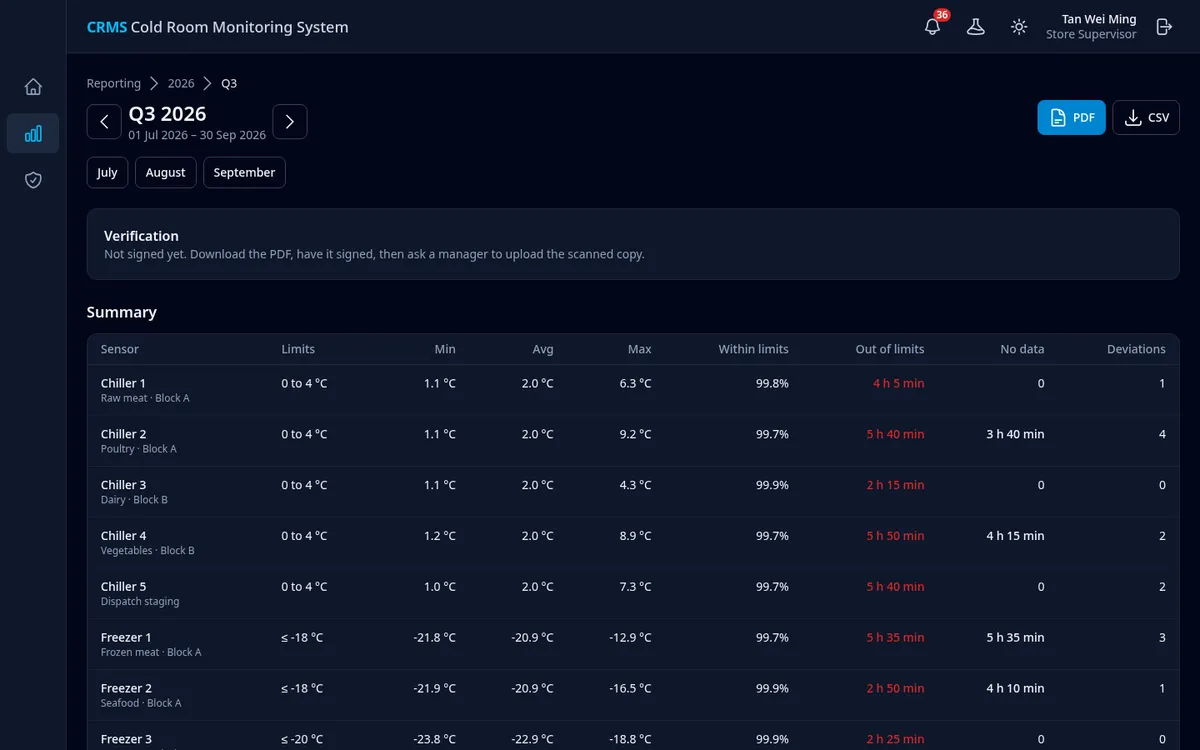Select the July month tab
Screen dimensions: 1200x750
click(107, 172)
